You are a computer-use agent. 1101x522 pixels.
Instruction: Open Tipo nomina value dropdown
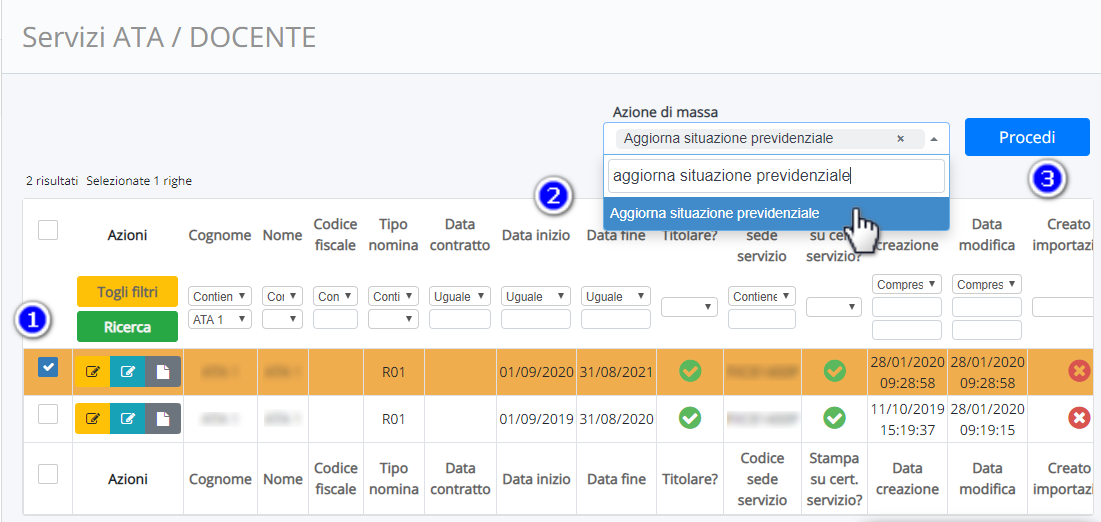(x=393, y=319)
